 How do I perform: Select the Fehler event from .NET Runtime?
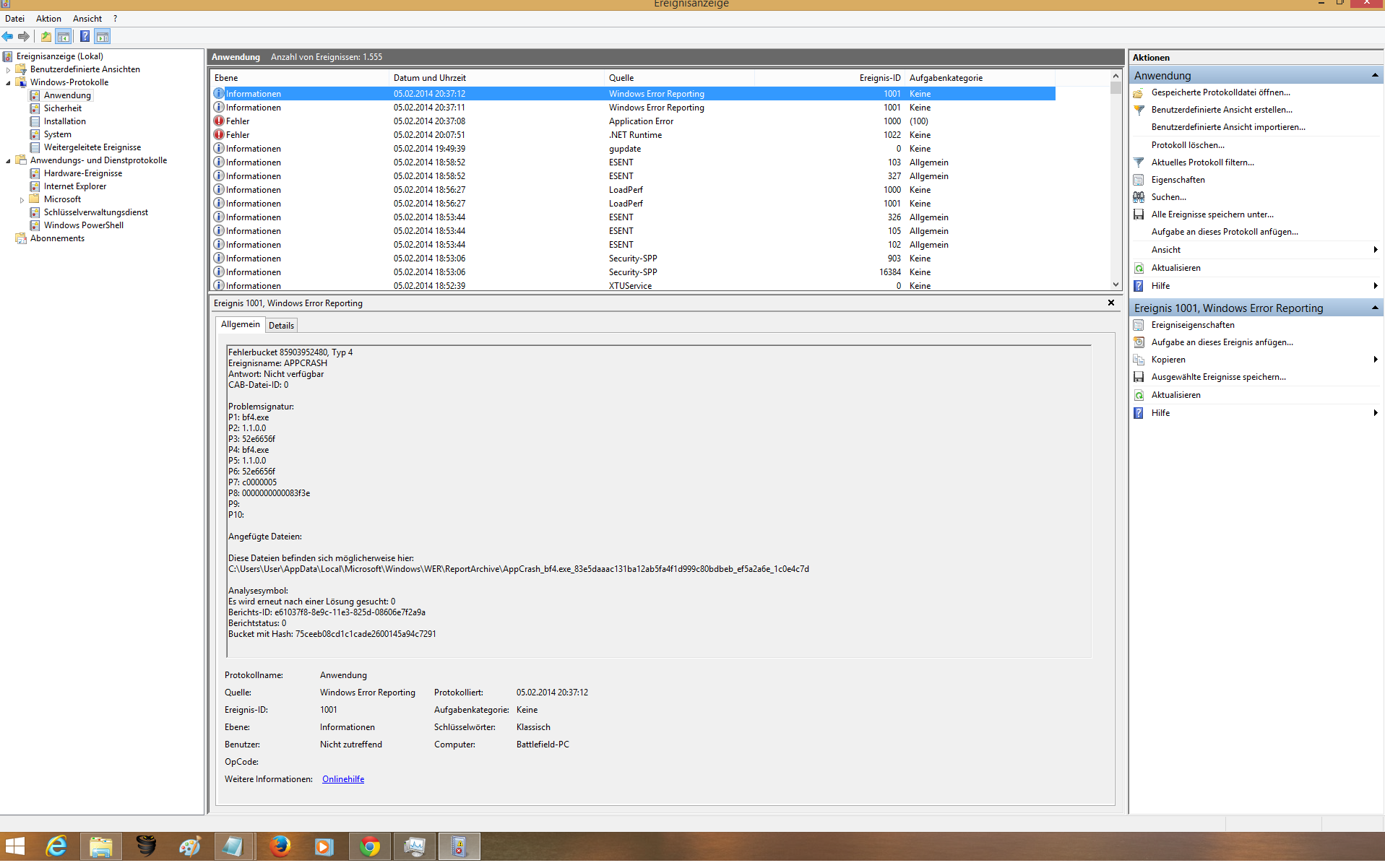tap(633, 135)
